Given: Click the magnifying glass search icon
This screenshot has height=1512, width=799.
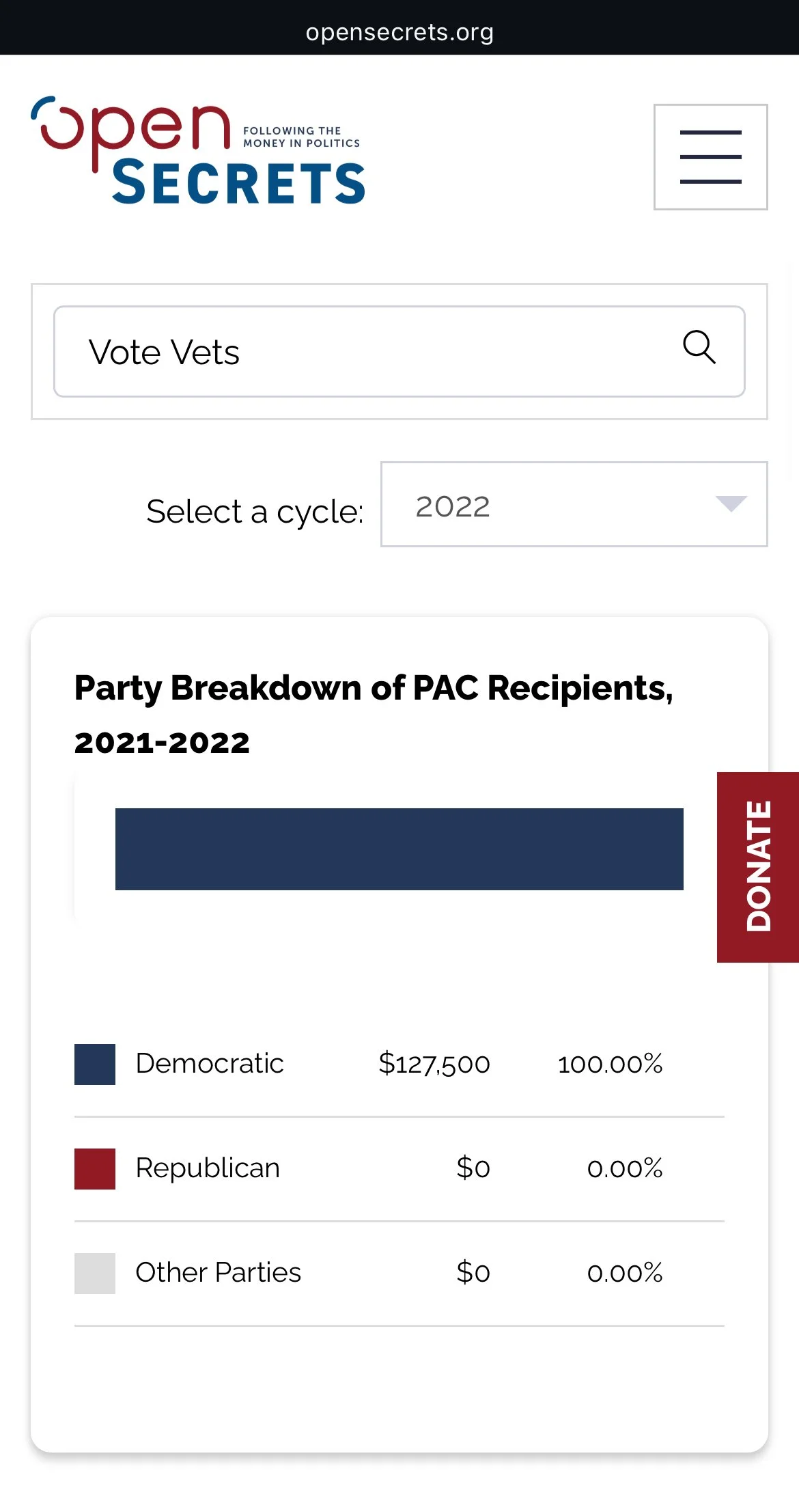Looking at the screenshot, I should [x=699, y=347].
